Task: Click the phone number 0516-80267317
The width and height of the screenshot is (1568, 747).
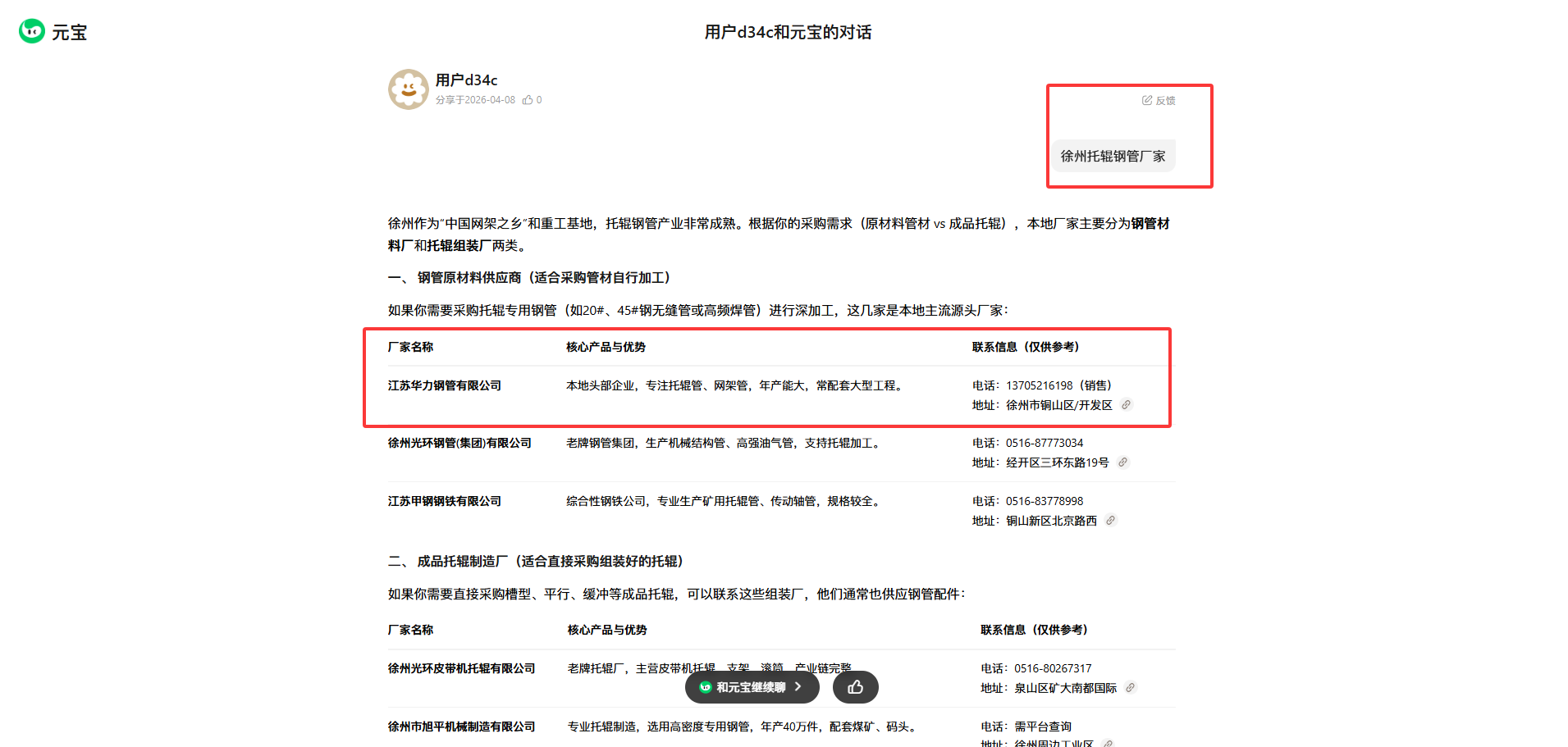Action: pyautogui.click(x=1053, y=668)
